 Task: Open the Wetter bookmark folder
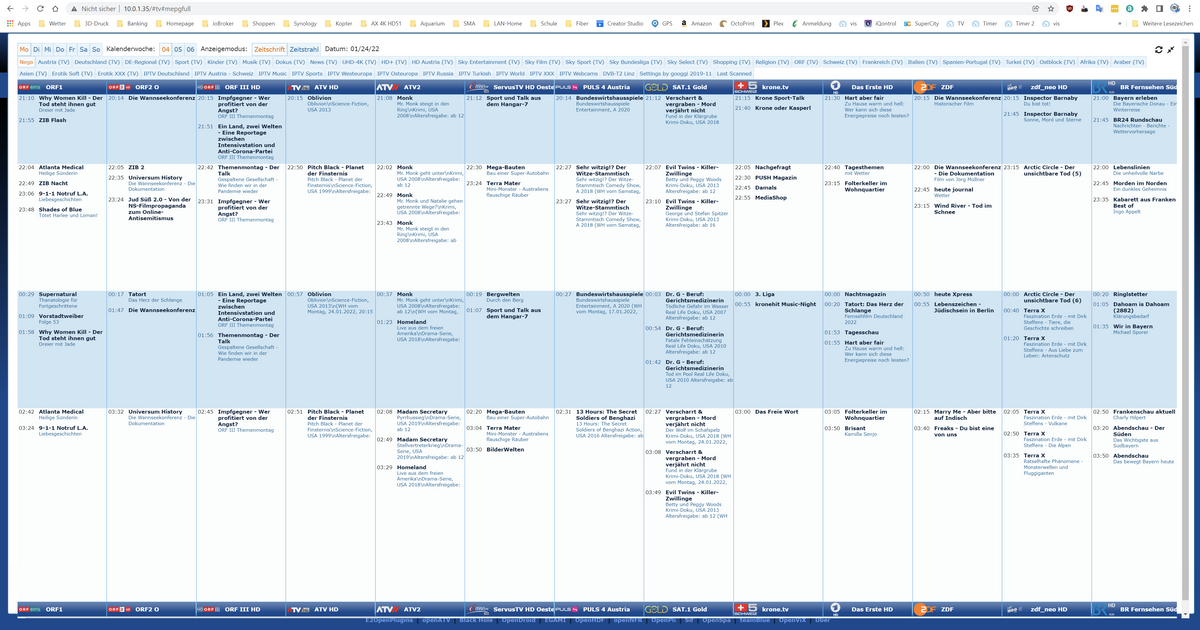(52, 22)
